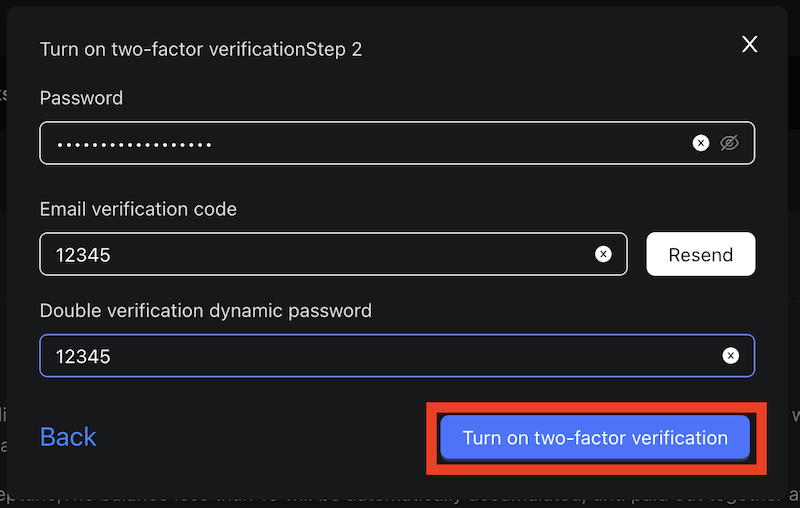The width and height of the screenshot is (800, 508).
Task: Clear the Email verification code field
Action: pyautogui.click(x=603, y=254)
